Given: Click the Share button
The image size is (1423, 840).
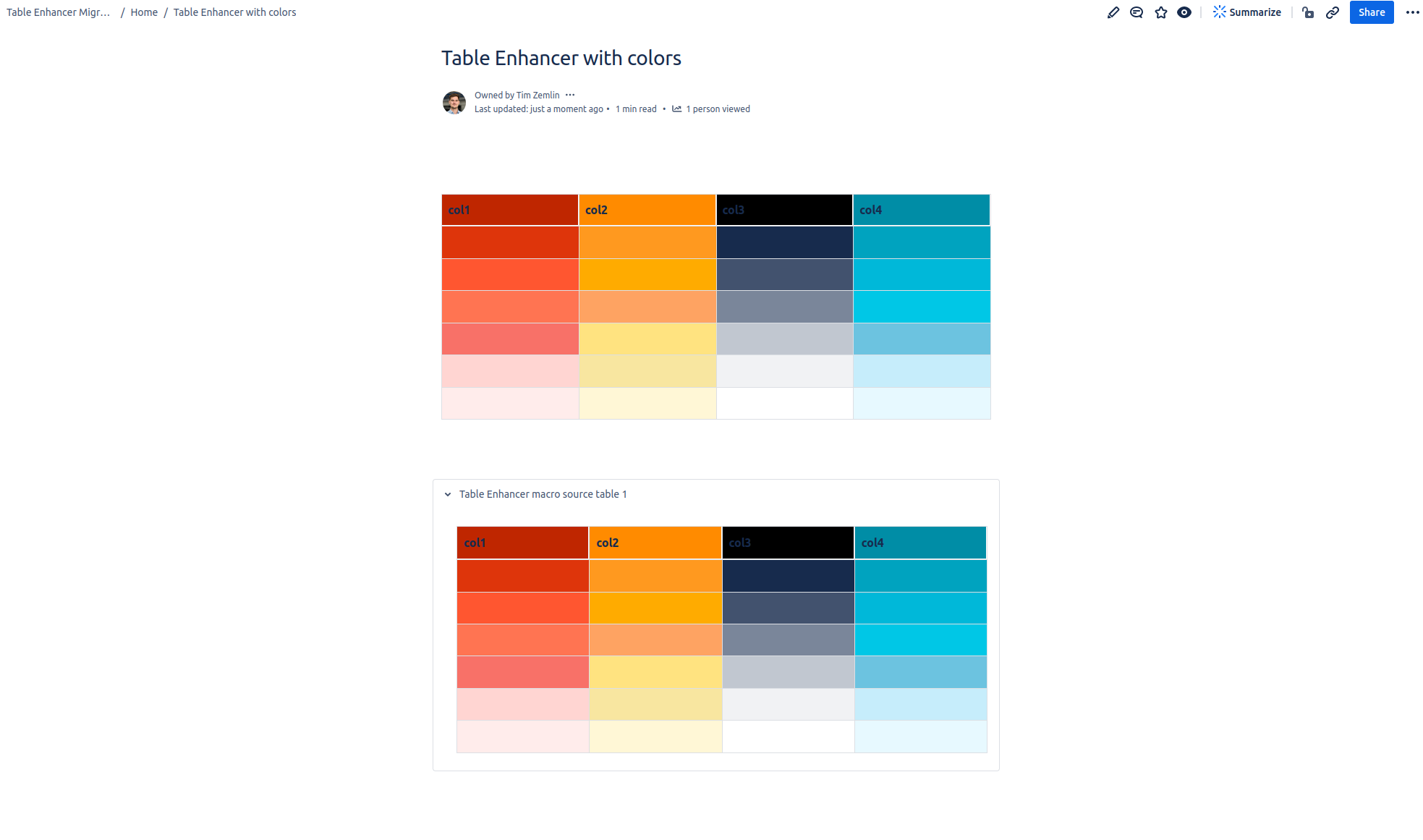Looking at the screenshot, I should click(x=1371, y=12).
